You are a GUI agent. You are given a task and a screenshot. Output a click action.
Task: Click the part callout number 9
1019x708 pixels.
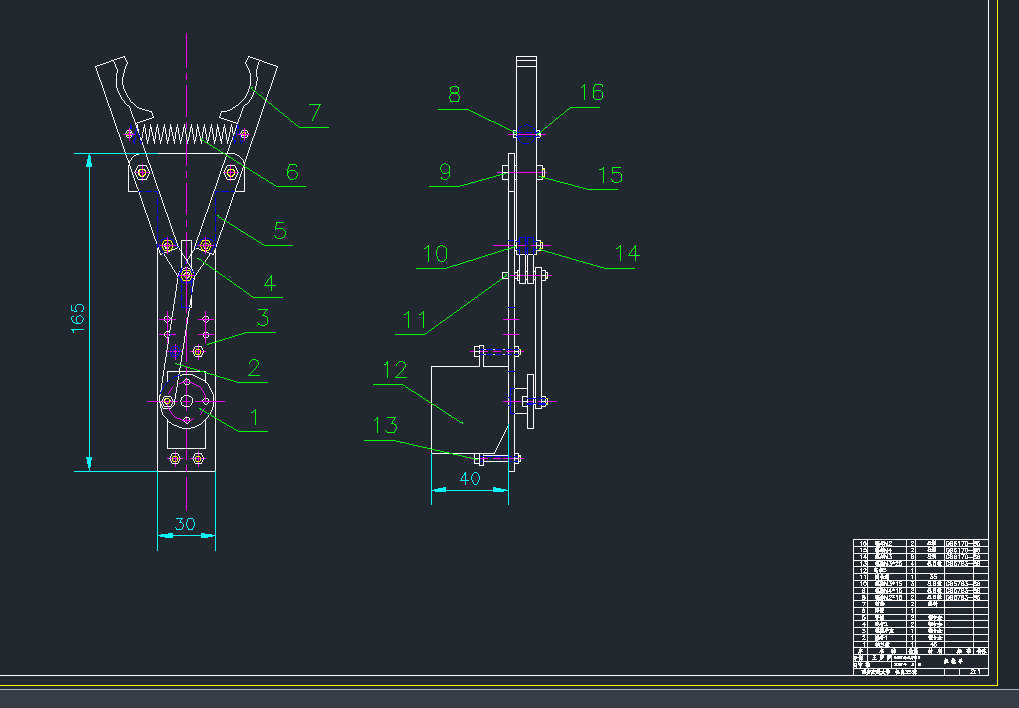tap(446, 172)
